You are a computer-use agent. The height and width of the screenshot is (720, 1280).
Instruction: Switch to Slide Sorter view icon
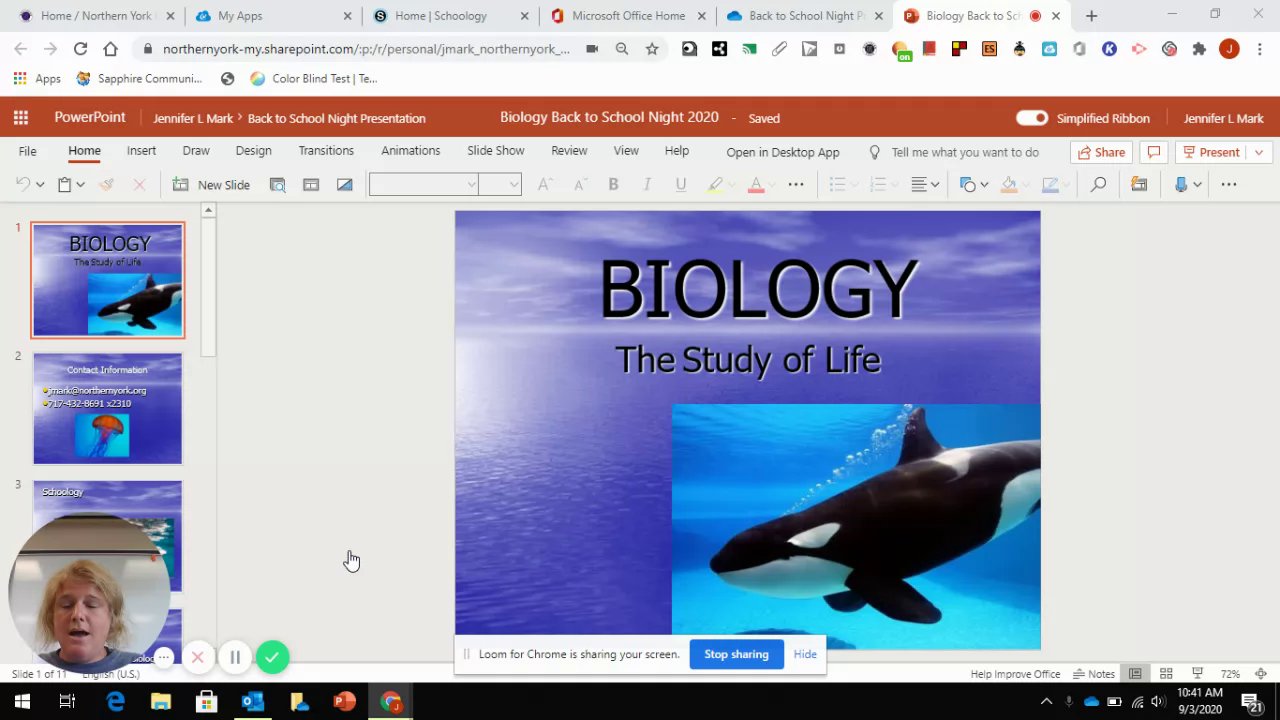coord(1166,674)
